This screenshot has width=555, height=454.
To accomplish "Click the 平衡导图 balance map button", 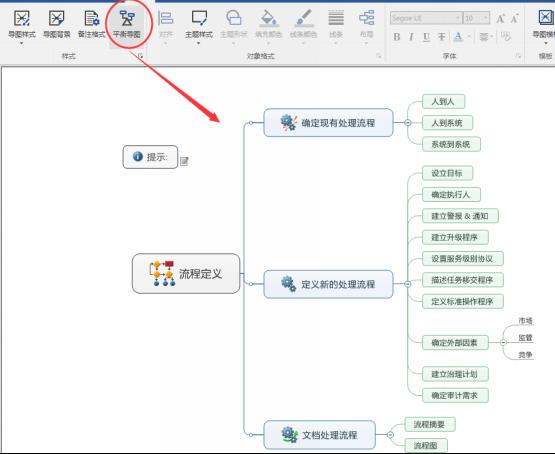I will (127, 24).
